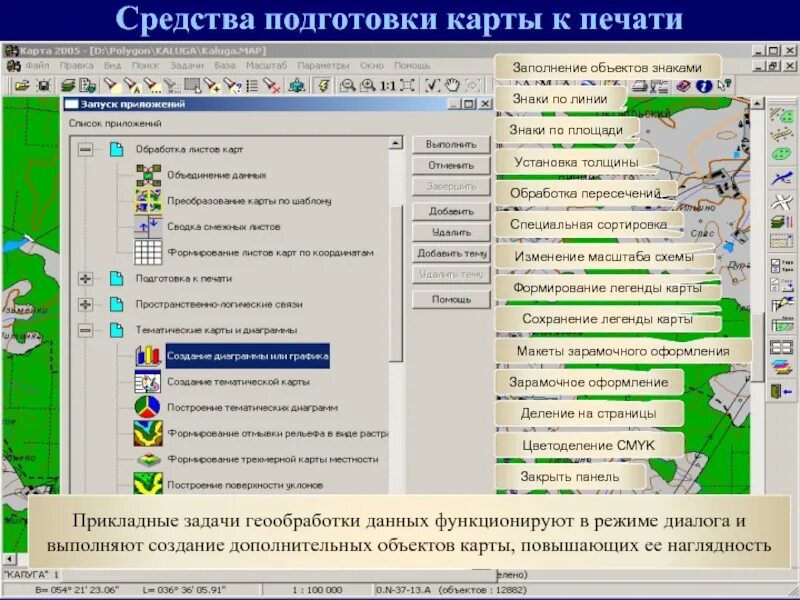Click the map window vertical scroll up arrow
This screenshot has width=800, height=600.
[x=757, y=104]
